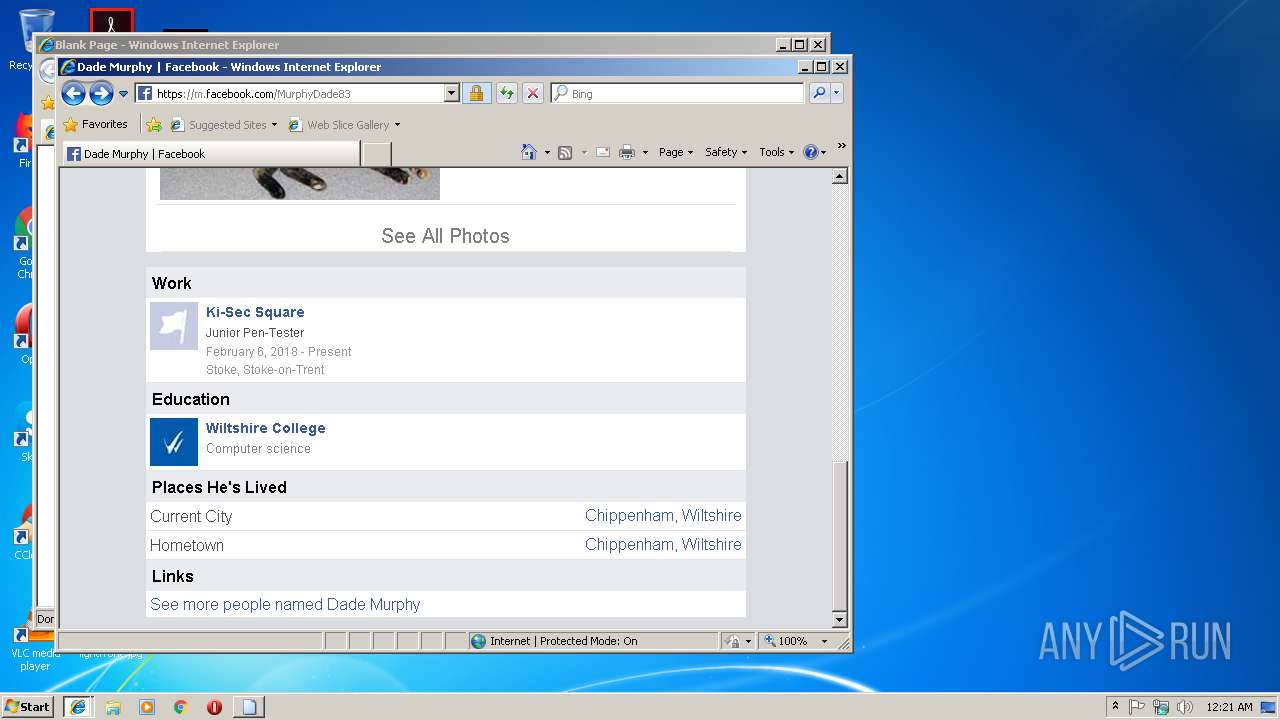Image resolution: width=1280 pixels, height=720 pixels.
Task: Click the Show desktop button
Action: [x=1269, y=706]
